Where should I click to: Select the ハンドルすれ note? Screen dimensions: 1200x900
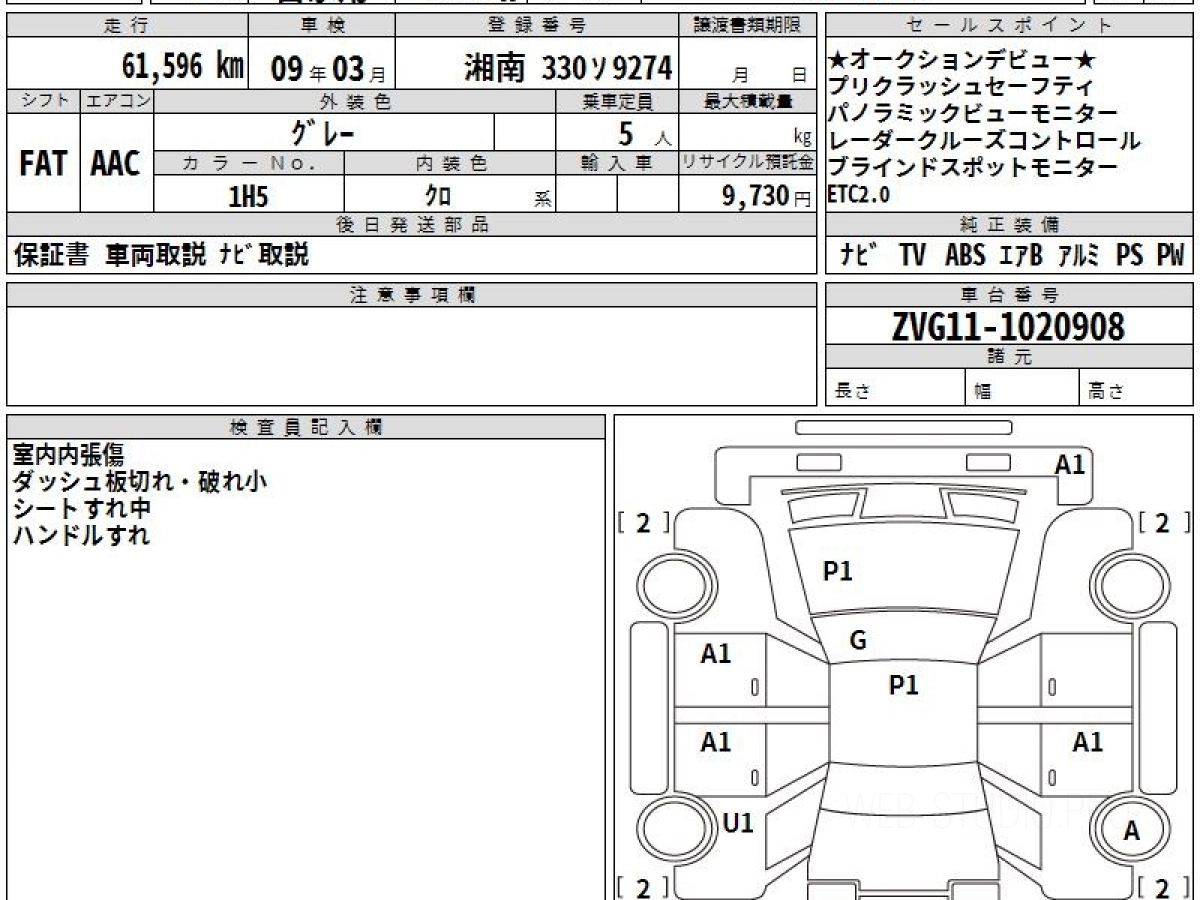[x=82, y=535]
